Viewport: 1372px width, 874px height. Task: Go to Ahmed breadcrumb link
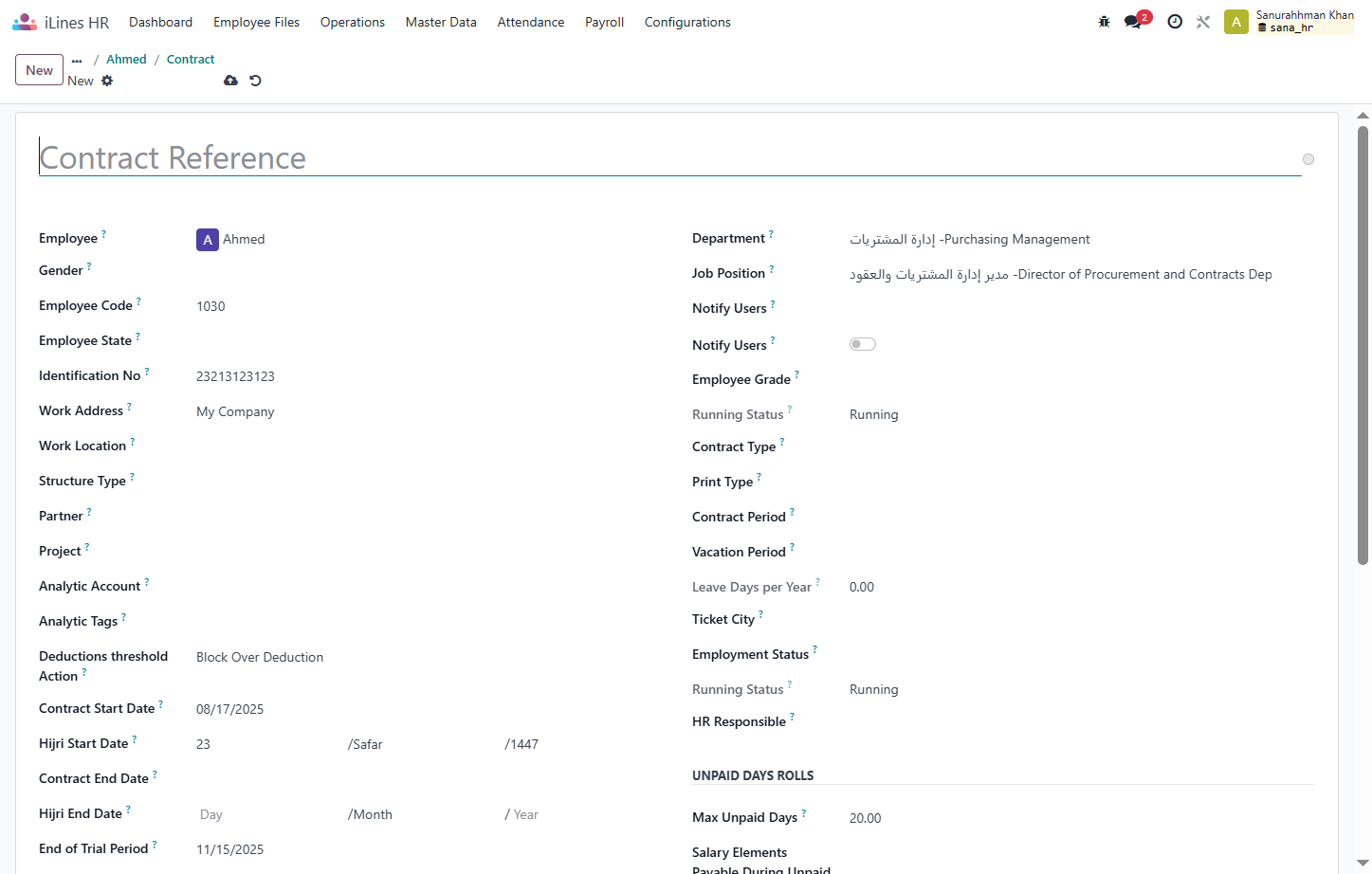pyautogui.click(x=126, y=60)
